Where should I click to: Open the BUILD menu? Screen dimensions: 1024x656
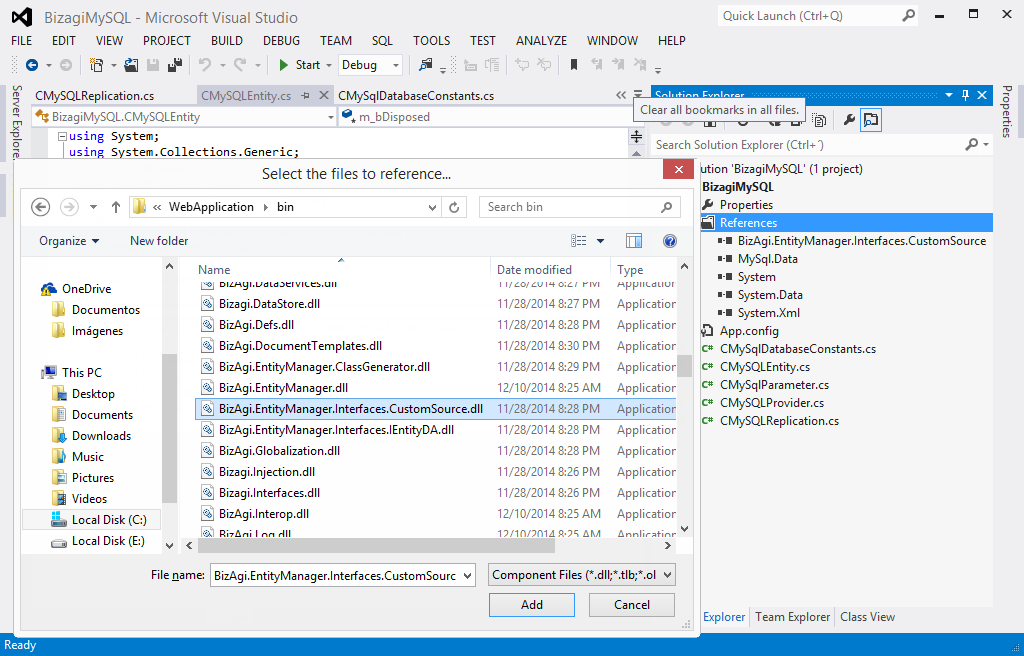click(227, 41)
